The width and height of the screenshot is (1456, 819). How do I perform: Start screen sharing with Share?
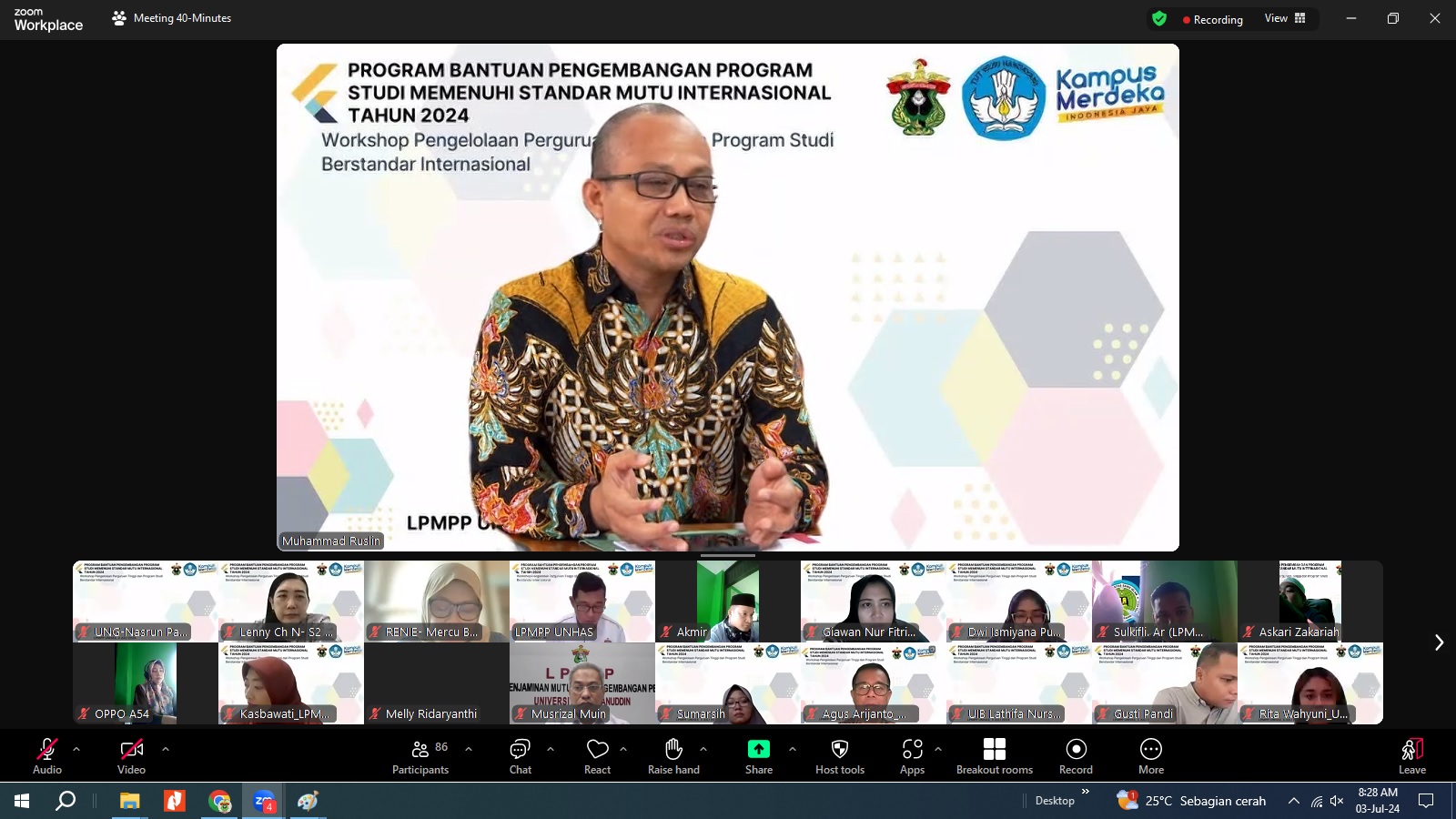click(757, 755)
